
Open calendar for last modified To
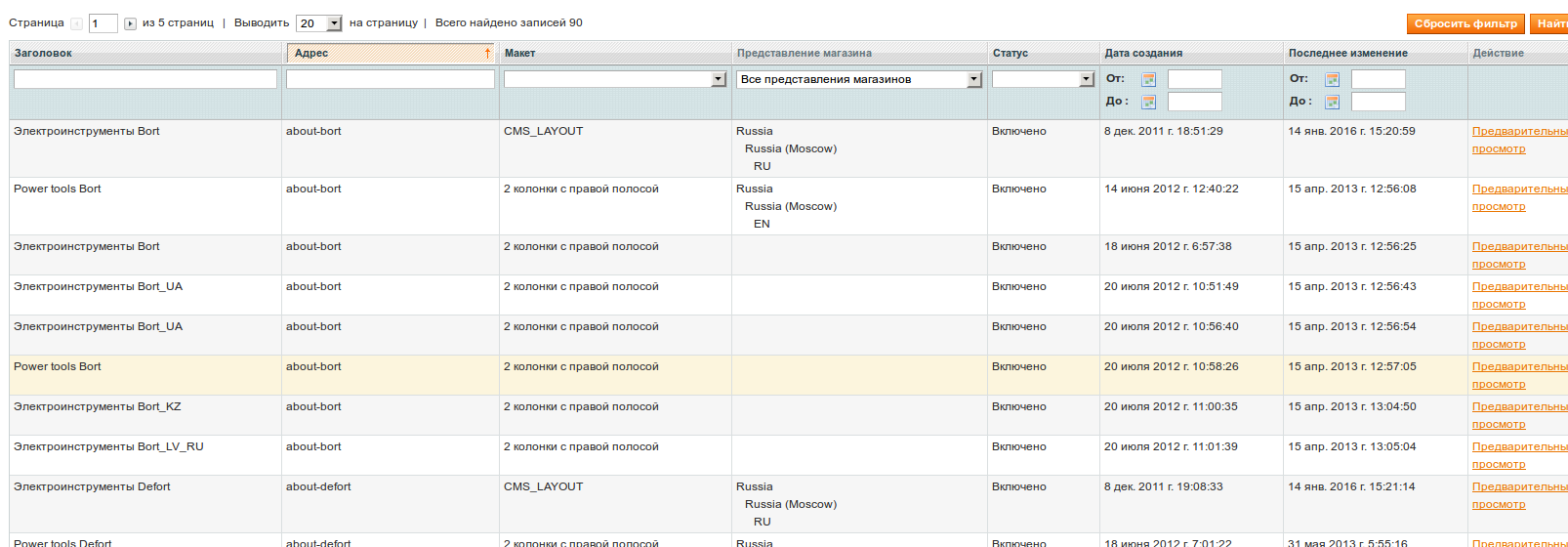(x=1332, y=102)
